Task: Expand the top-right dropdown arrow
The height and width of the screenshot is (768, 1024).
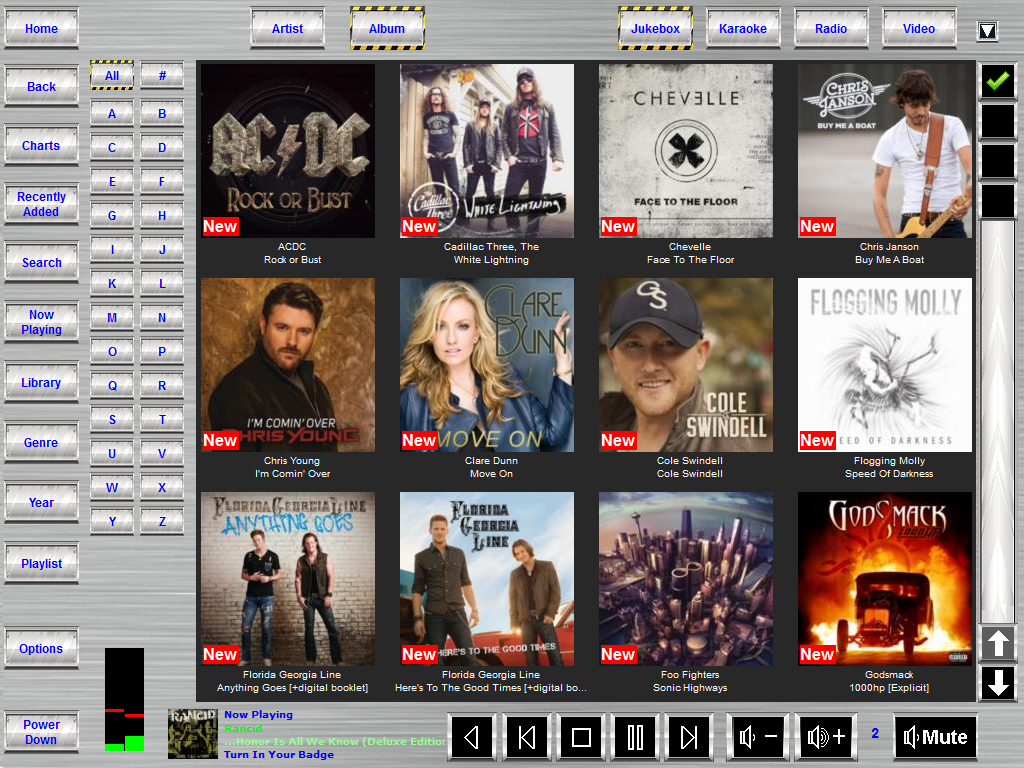Action: click(987, 30)
